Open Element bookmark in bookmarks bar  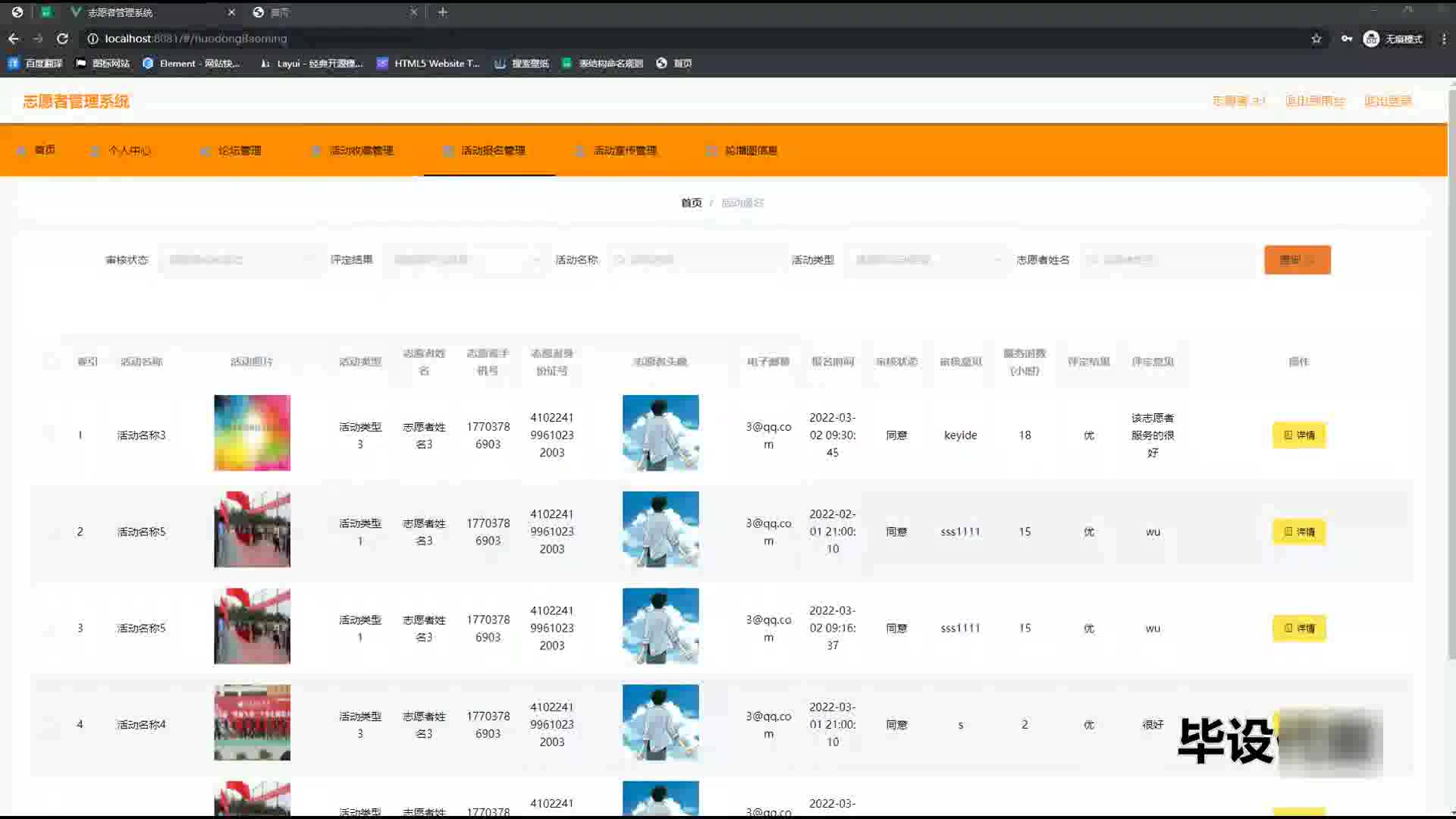191,64
